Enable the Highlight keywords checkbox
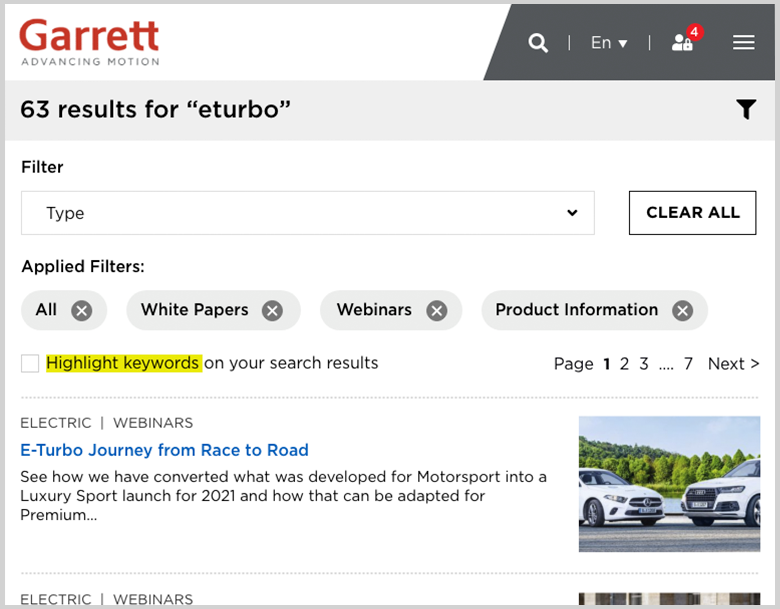 [30, 363]
